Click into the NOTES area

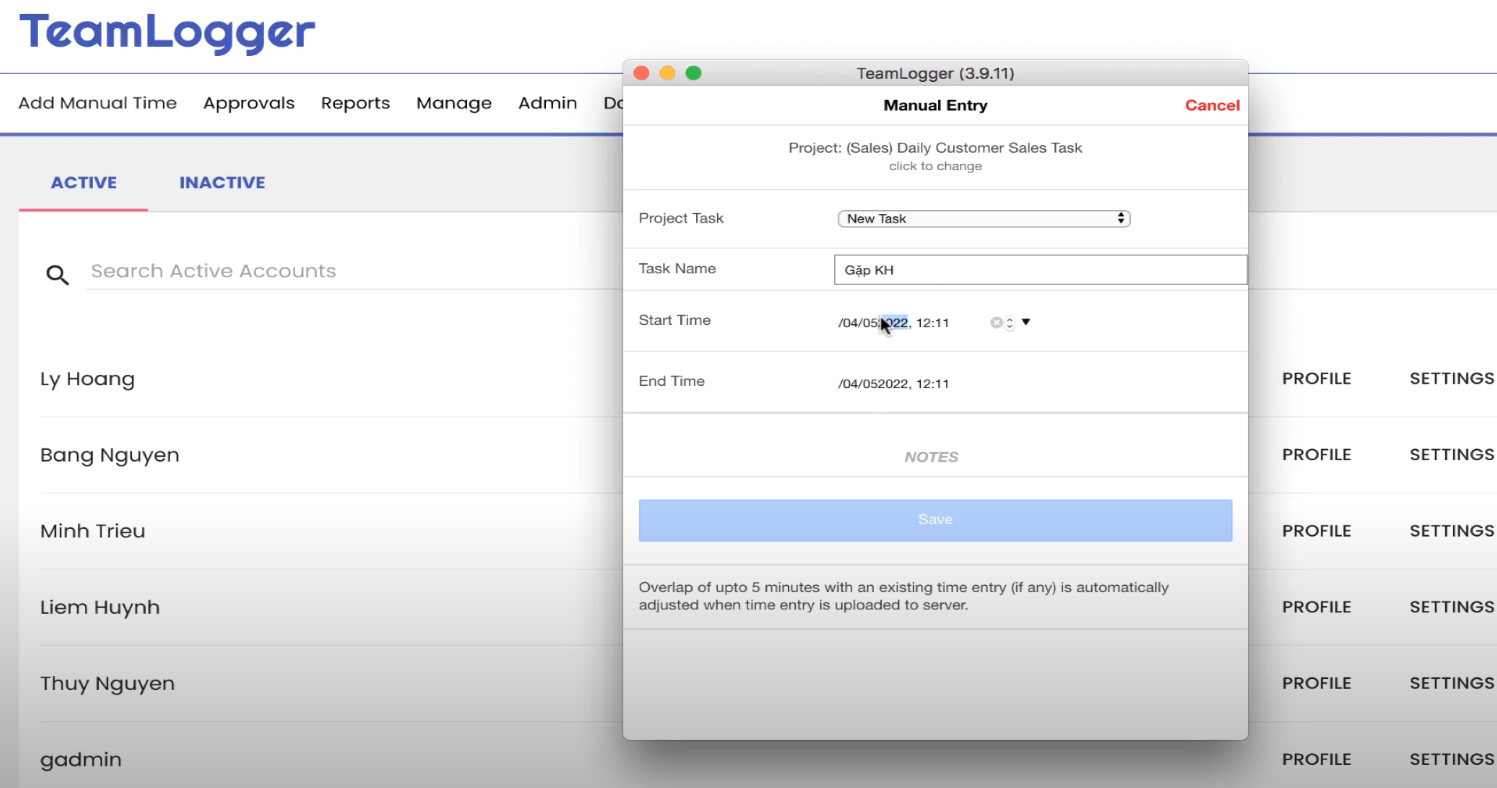tap(933, 456)
